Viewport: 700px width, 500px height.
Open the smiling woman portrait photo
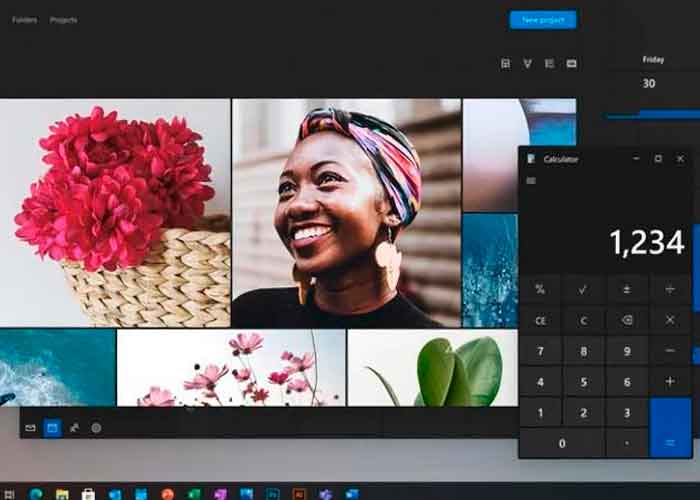click(346, 212)
